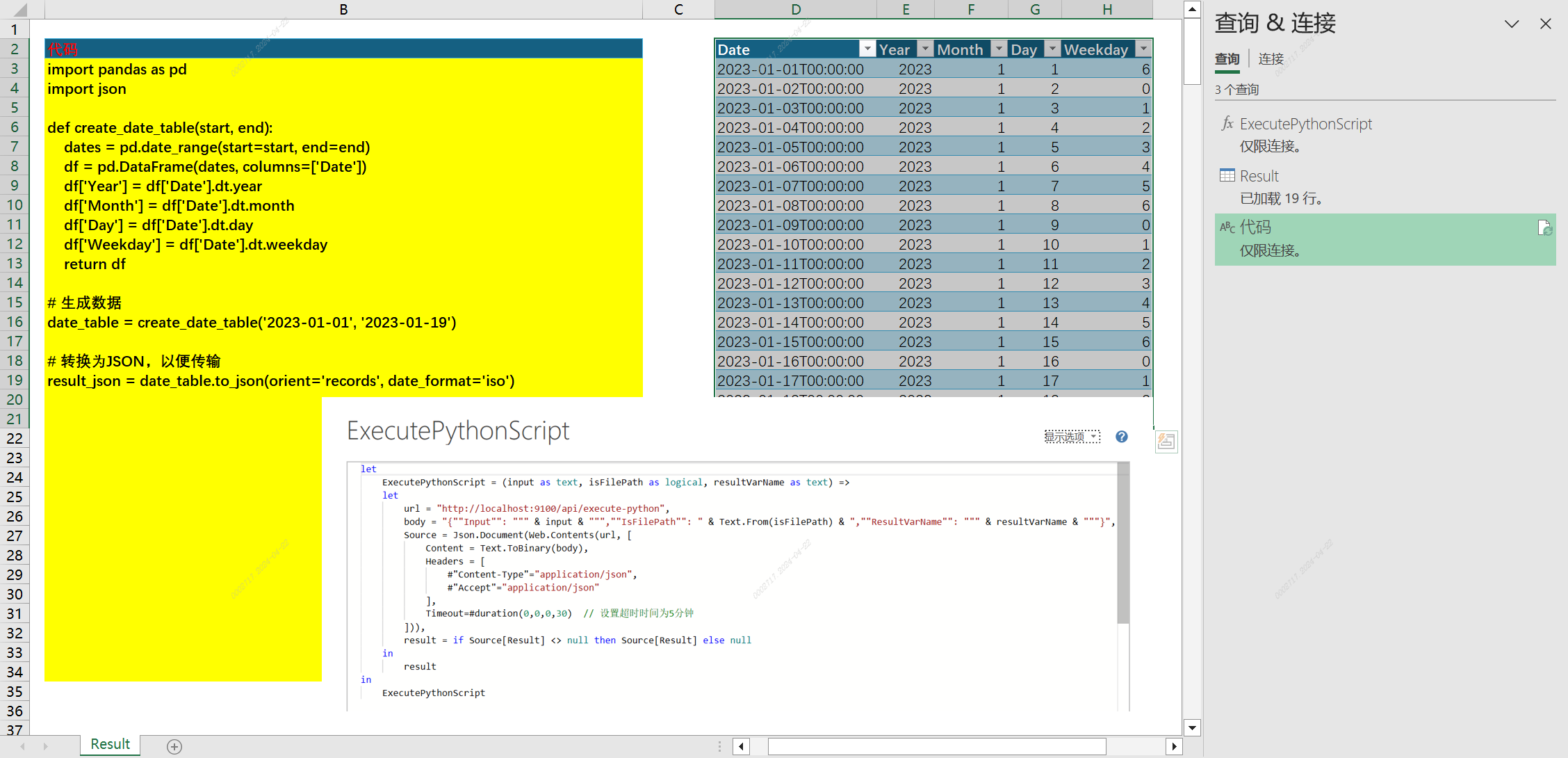The height and width of the screenshot is (758, 1568).
Task: Select column F header
Action: pos(971,10)
